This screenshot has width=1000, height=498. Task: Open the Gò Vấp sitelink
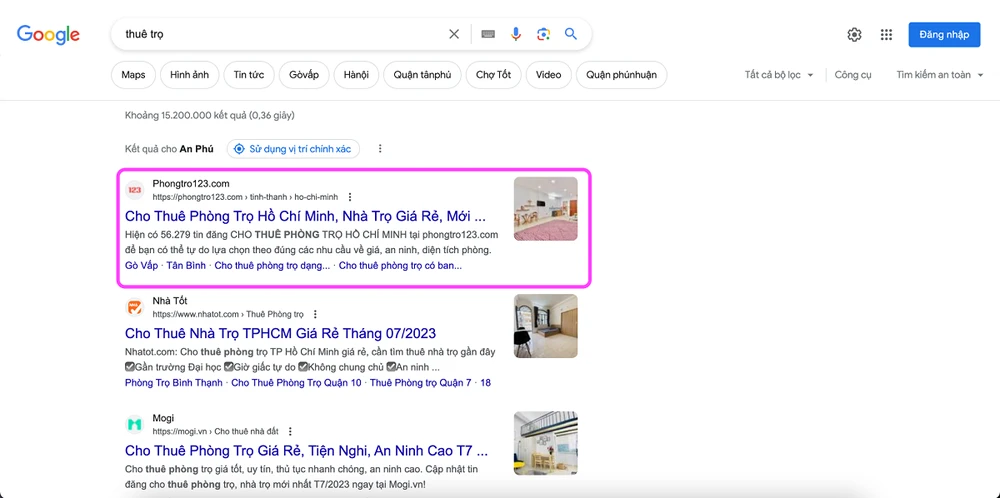[x=142, y=265]
